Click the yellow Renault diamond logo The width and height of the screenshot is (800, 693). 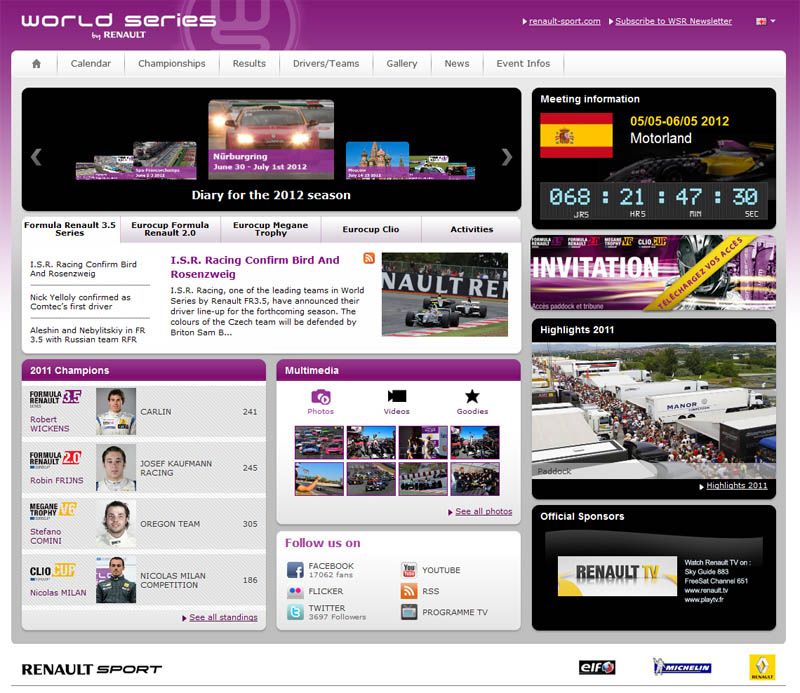(x=762, y=667)
